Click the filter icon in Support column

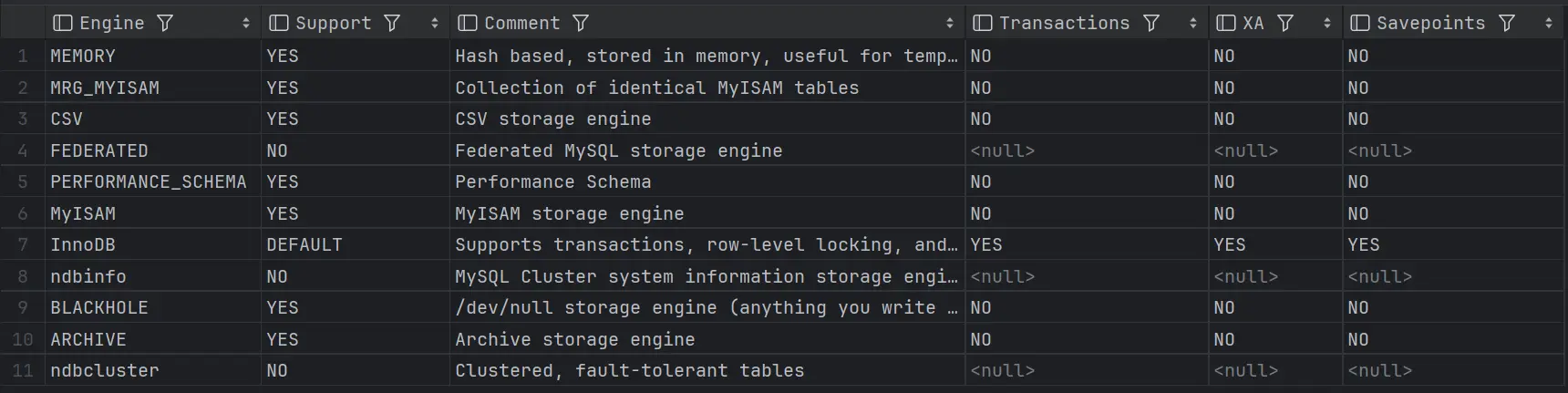pyautogui.click(x=392, y=24)
